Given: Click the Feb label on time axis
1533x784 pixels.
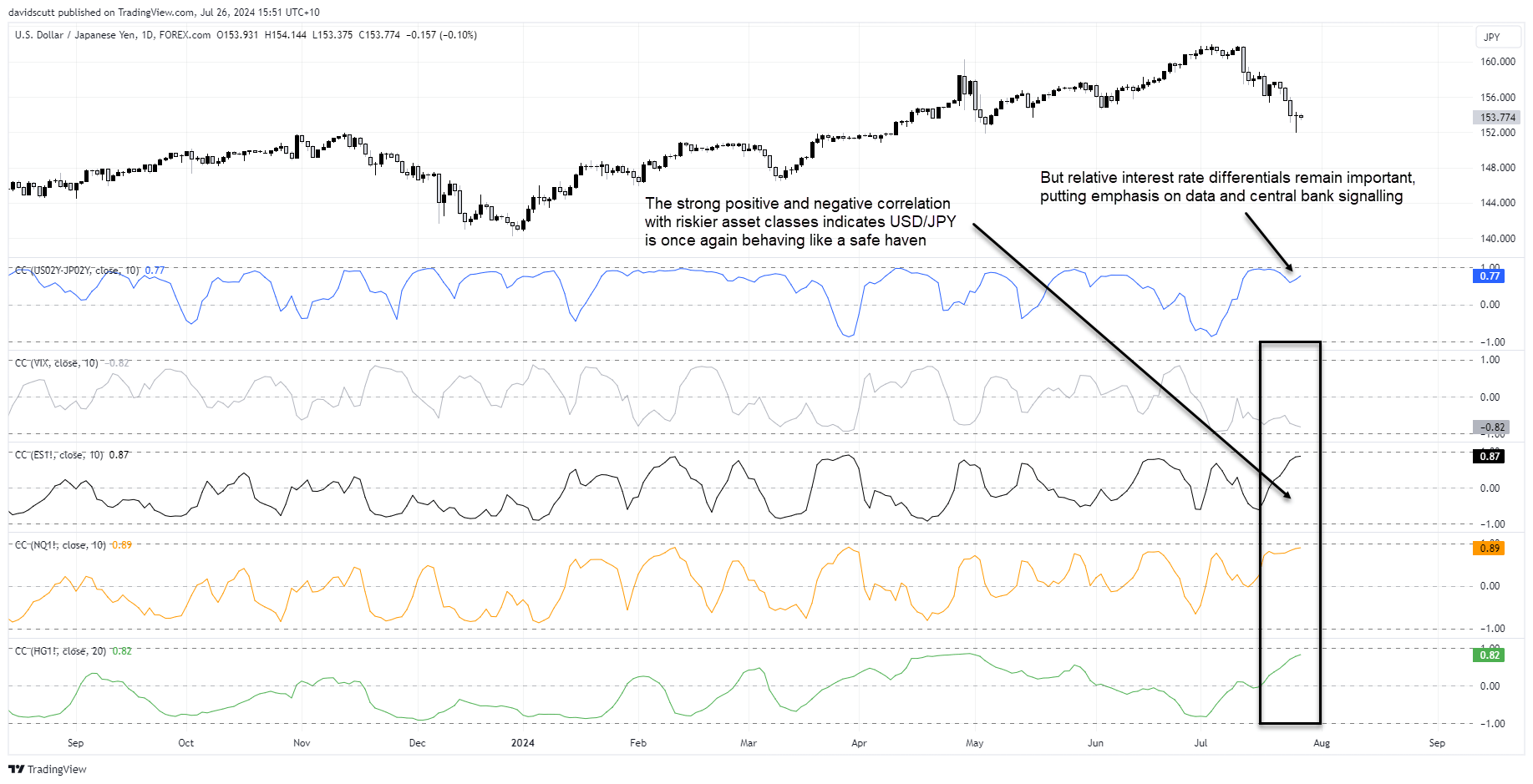Looking at the screenshot, I should click(638, 743).
